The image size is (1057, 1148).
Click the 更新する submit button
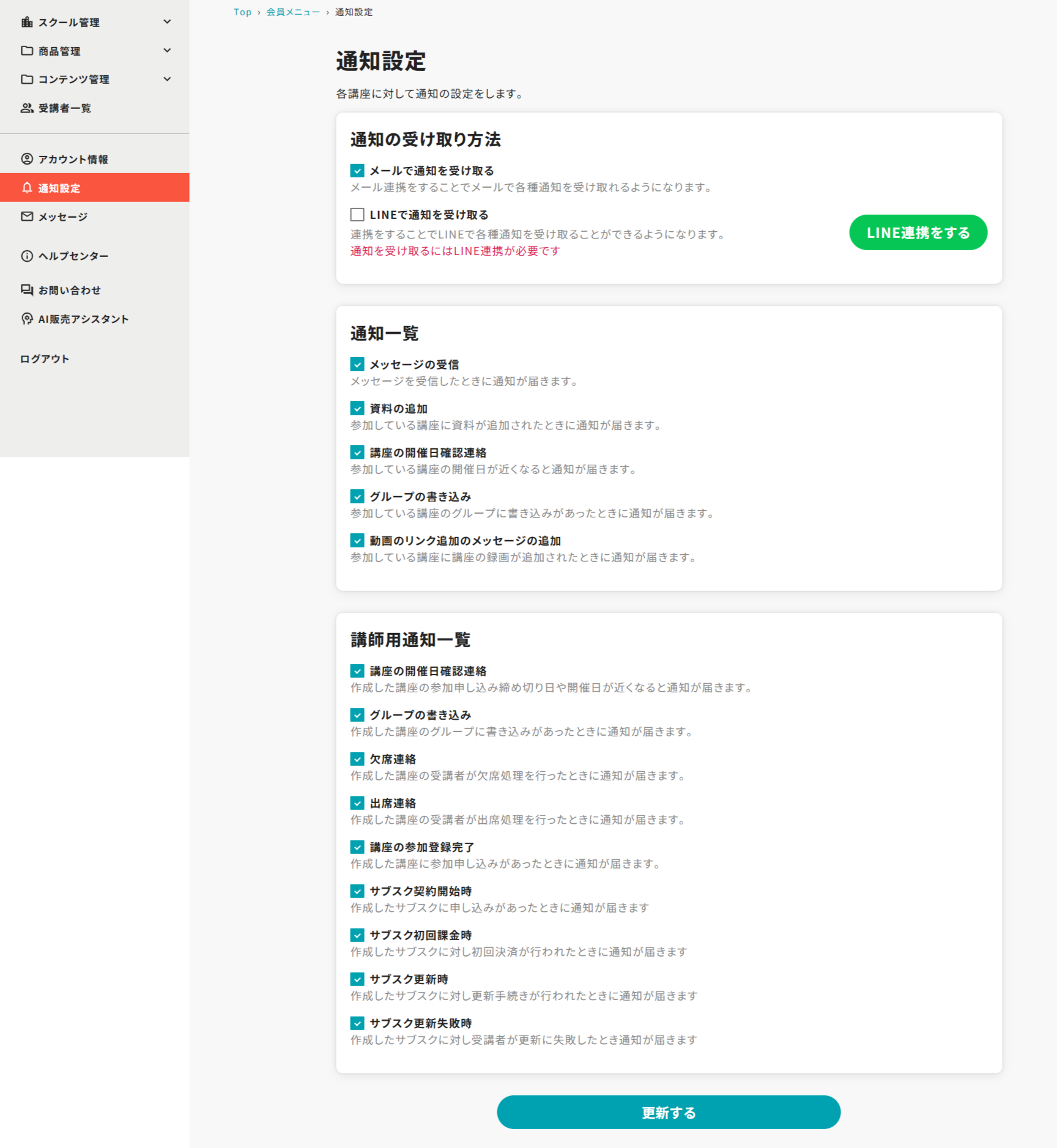coord(669,1113)
